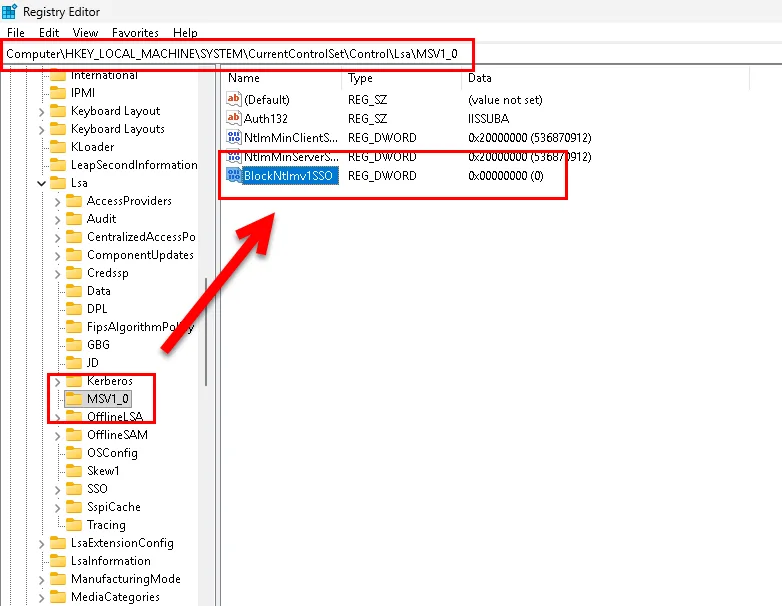Image resolution: width=782 pixels, height=606 pixels.
Task: Click the NtlmMinClientSec DWORD value icon
Action: point(234,137)
